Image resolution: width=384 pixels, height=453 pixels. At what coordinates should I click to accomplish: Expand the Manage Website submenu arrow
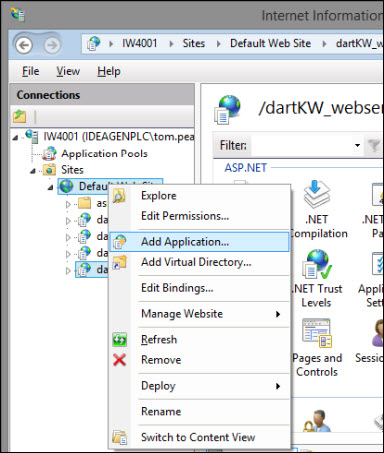pos(278,314)
